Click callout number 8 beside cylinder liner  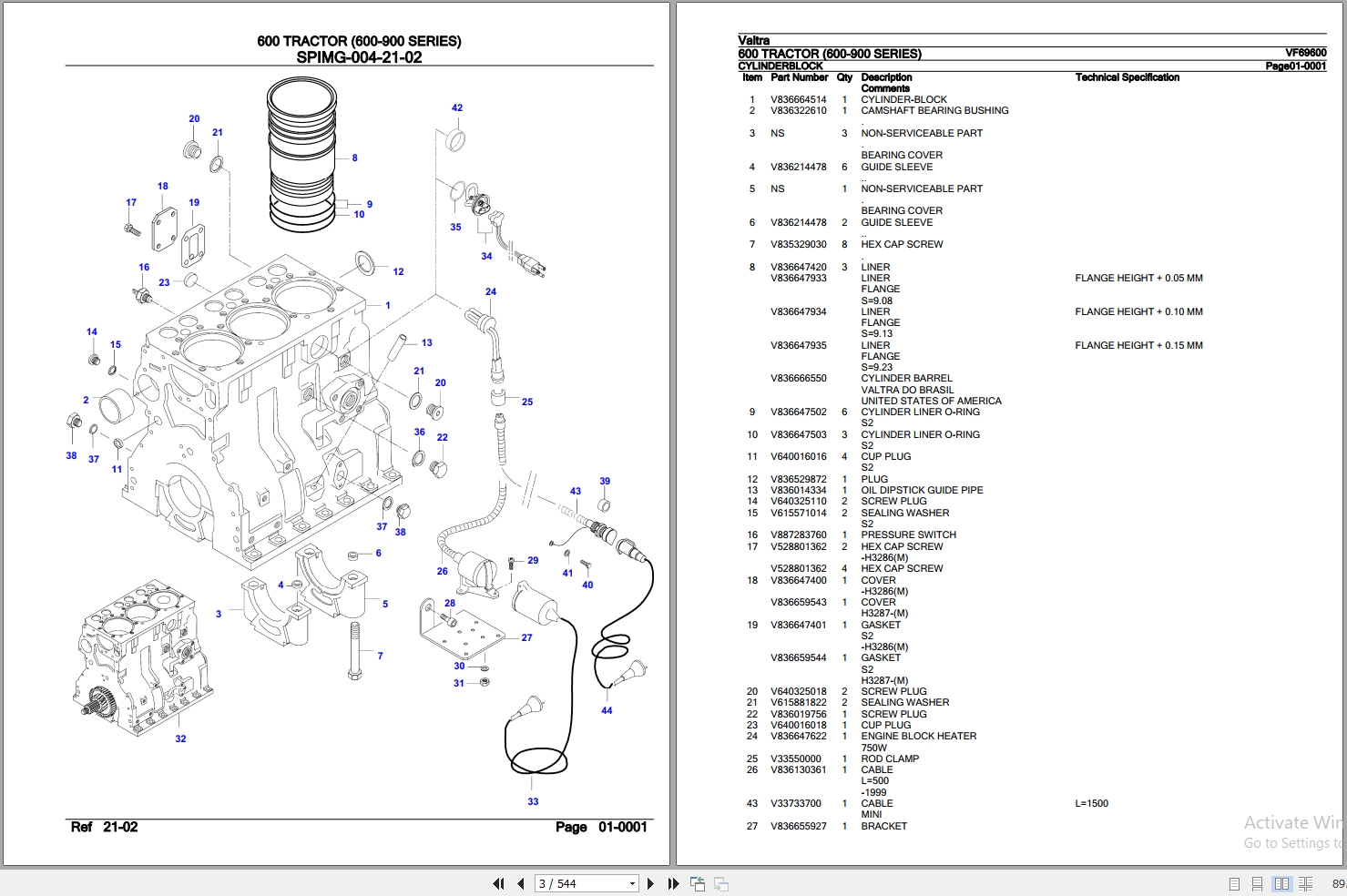pyautogui.click(x=354, y=158)
